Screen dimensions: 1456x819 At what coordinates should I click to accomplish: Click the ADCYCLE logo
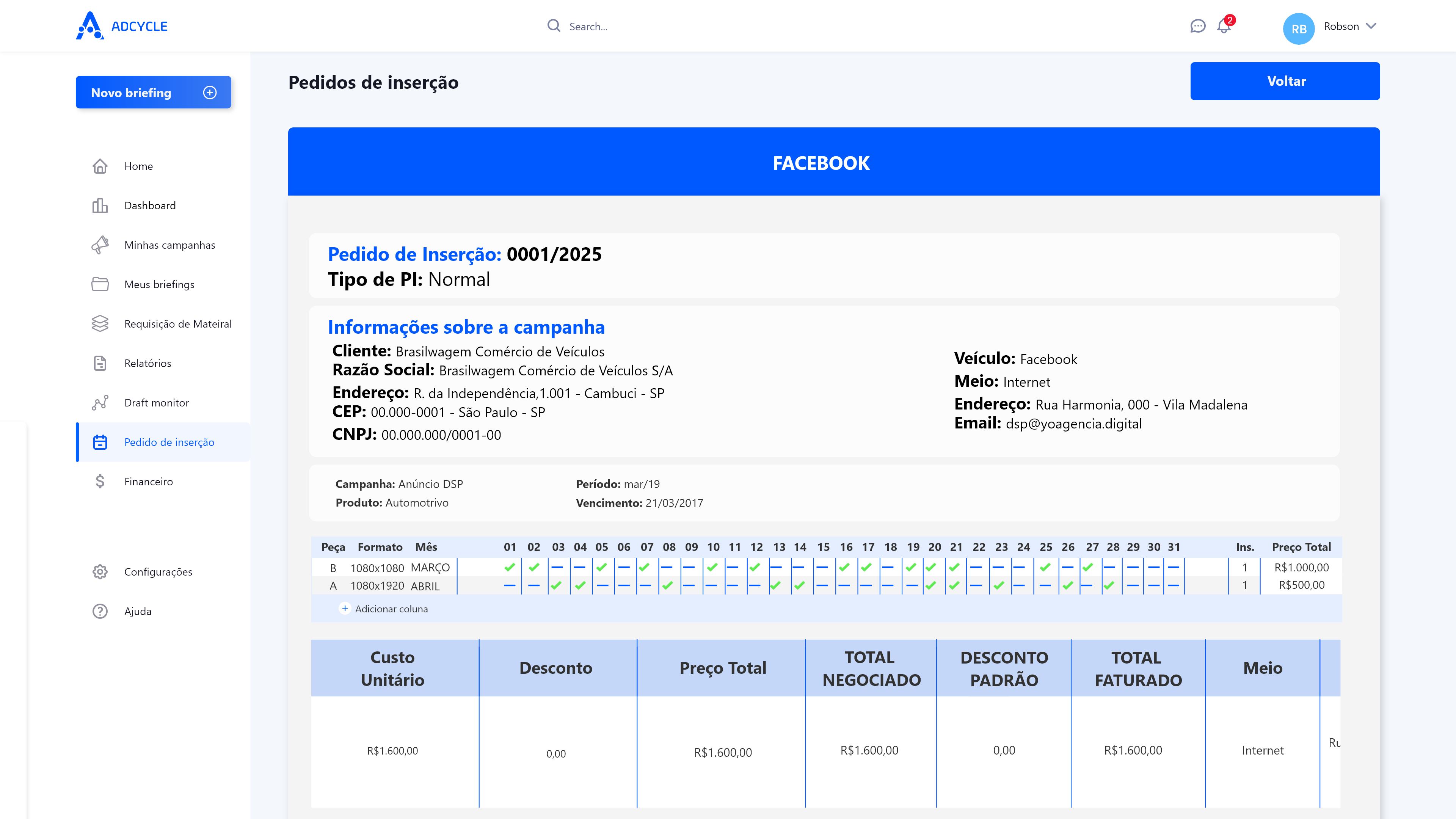click(x=121, y=26)
